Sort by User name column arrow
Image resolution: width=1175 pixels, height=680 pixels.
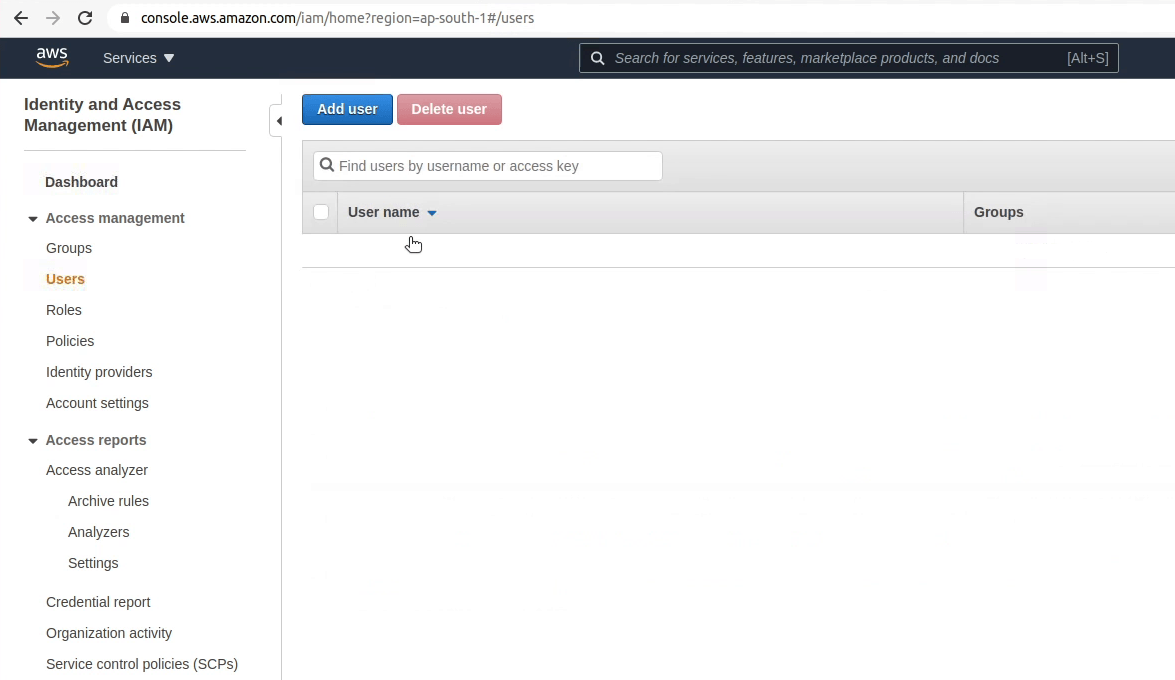(x=432, y=213)
